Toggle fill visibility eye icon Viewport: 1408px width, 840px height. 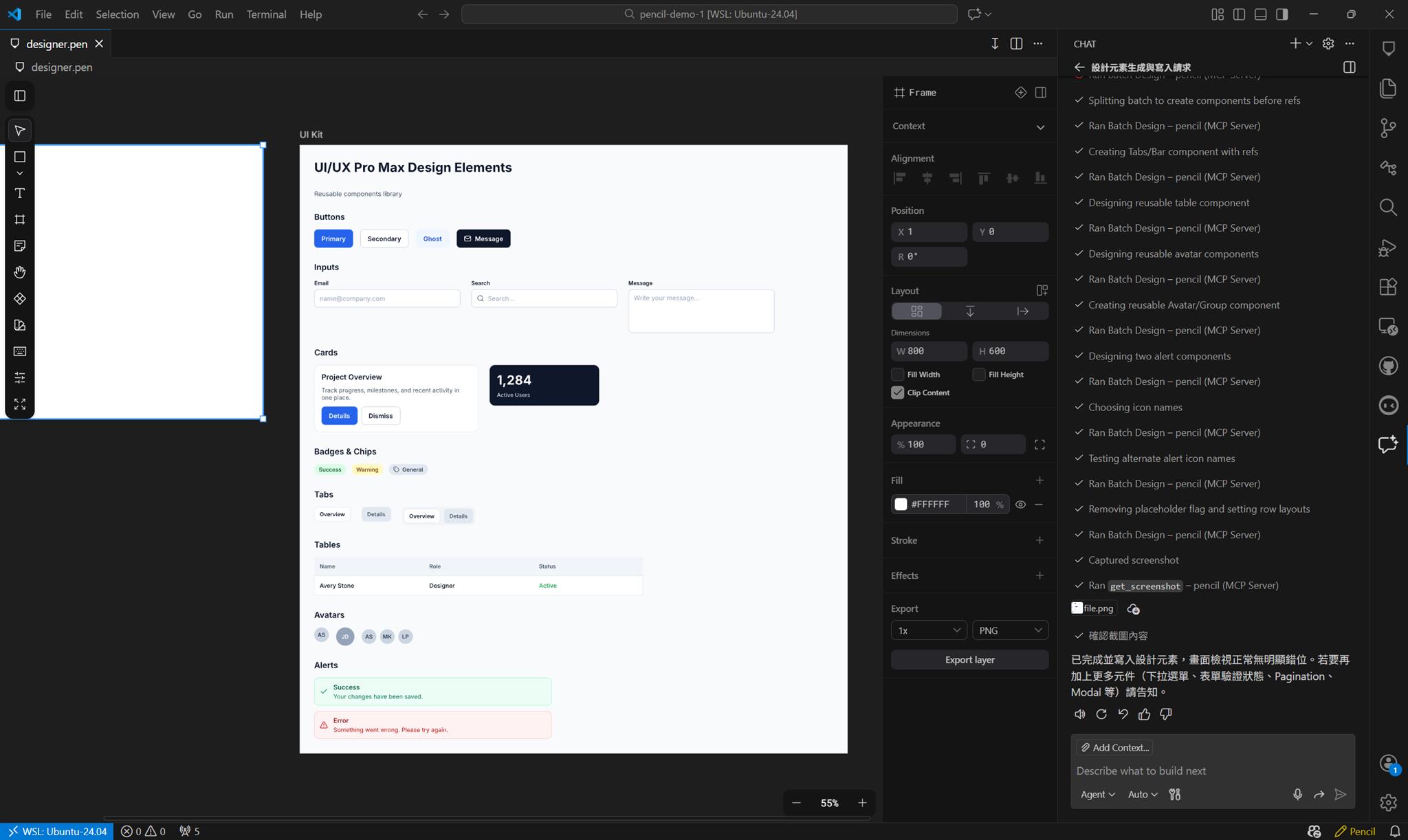1020,505
